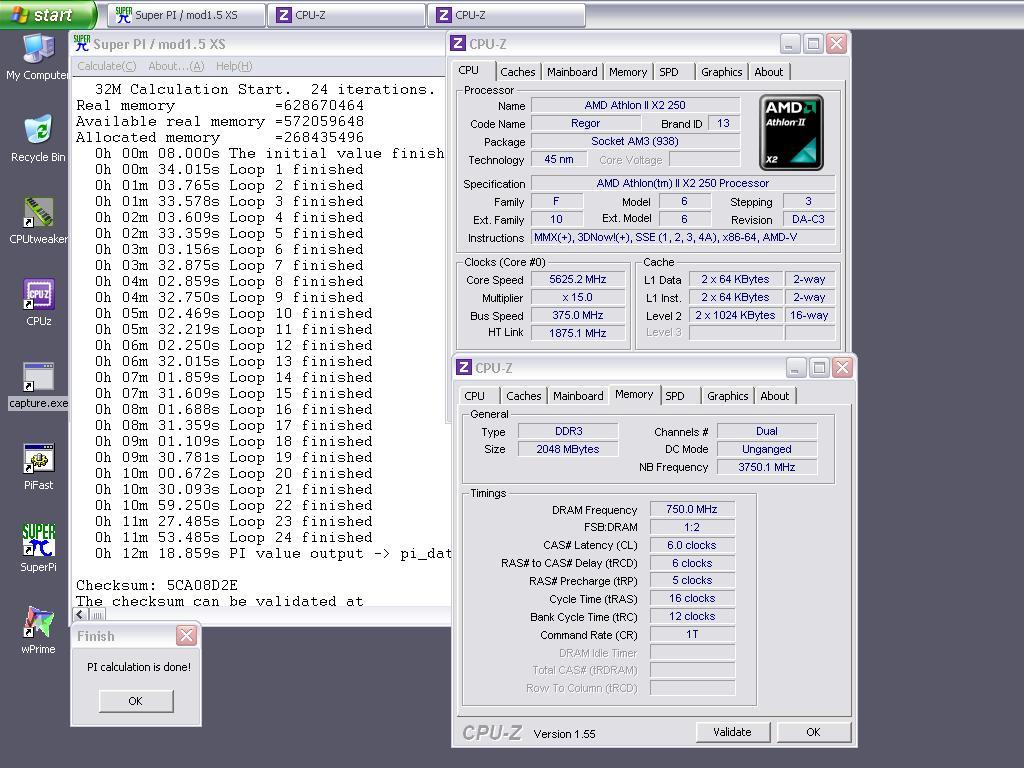This screenshot has height=768, width=1024.
Task: Click the Channels # Dual field
Action: [x=767, y=431]
